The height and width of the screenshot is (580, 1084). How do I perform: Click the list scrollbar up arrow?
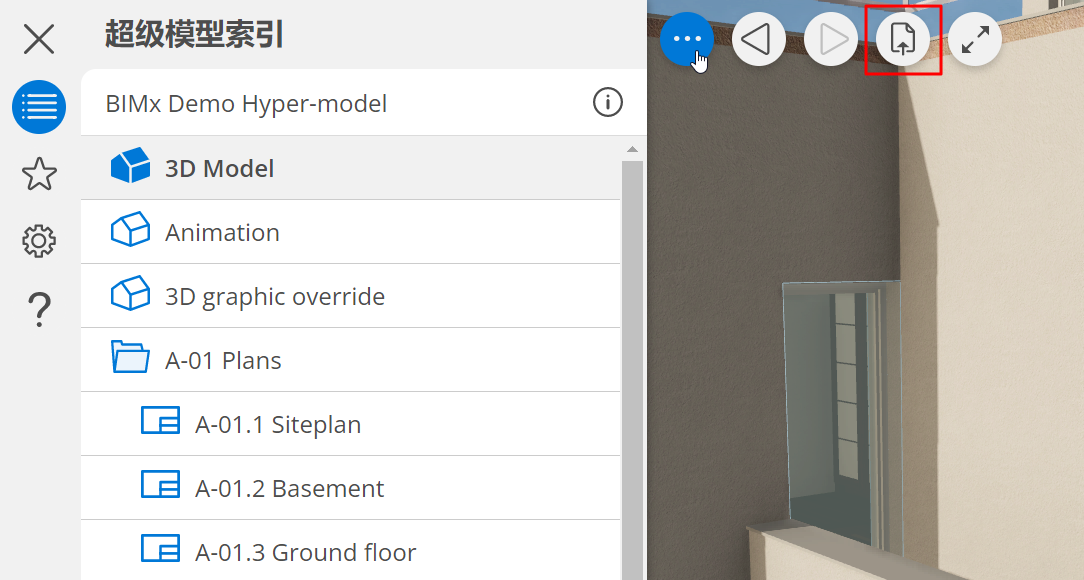click(x=632, y=149)
